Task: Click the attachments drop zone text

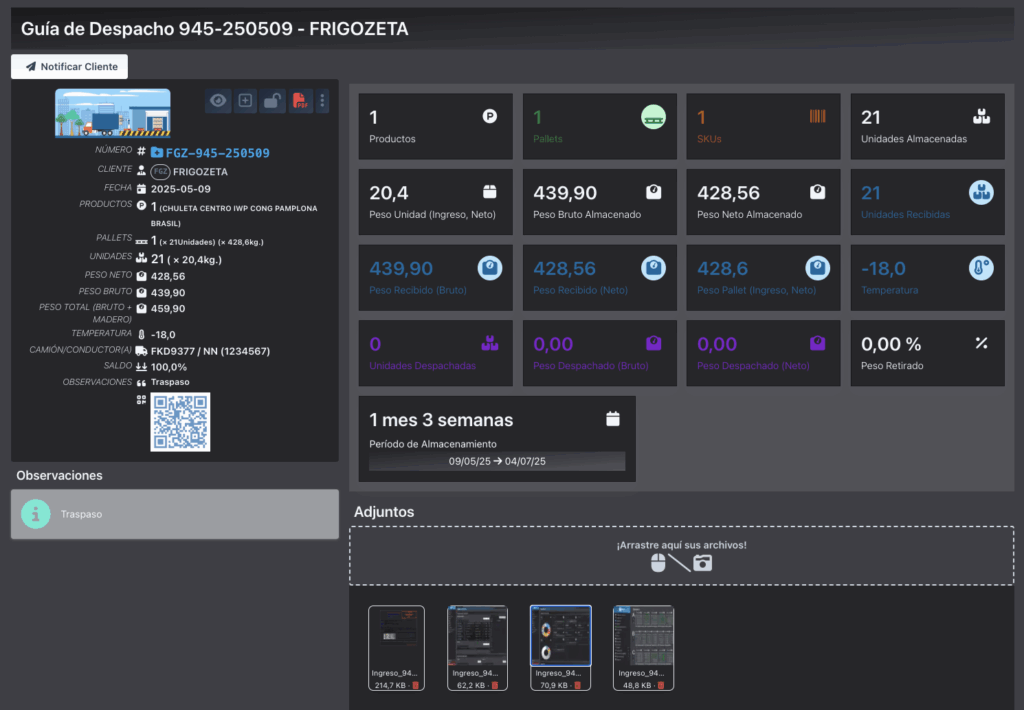Action: tap(681, 545)
